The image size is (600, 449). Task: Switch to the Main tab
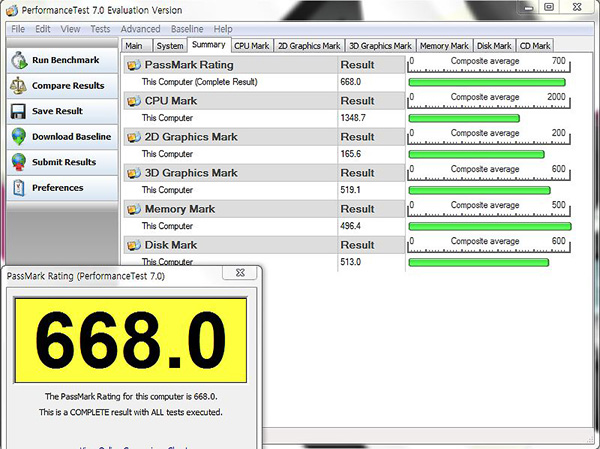tap(136, 46)
